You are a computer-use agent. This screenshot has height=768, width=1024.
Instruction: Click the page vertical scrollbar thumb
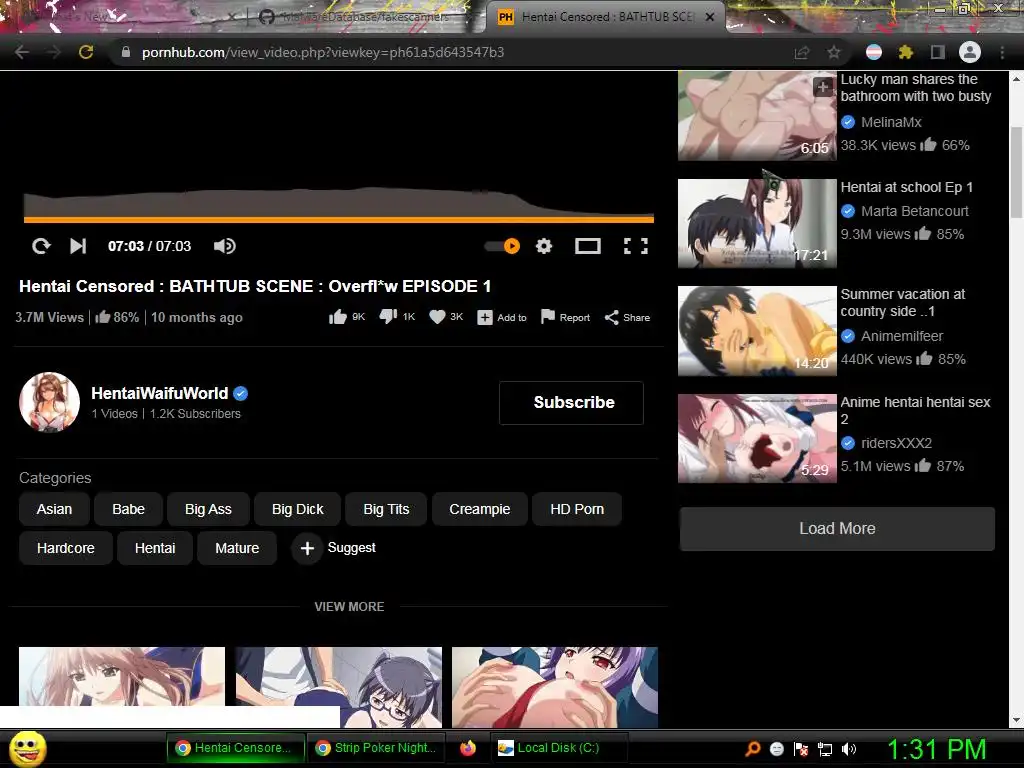click(1016, 173)
